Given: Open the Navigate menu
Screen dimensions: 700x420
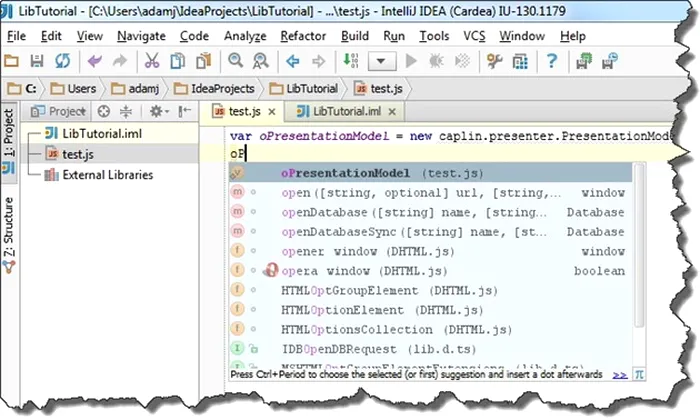Looking at the screenshot, I should coord(141,36).
